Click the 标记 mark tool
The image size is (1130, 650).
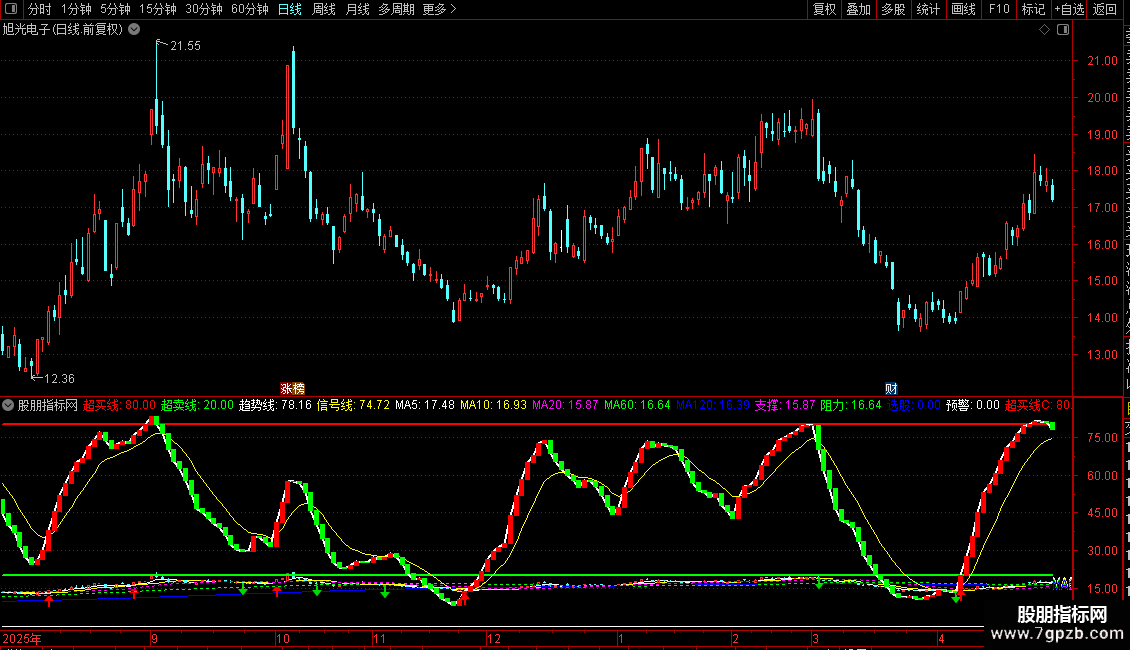point(1033,9)
